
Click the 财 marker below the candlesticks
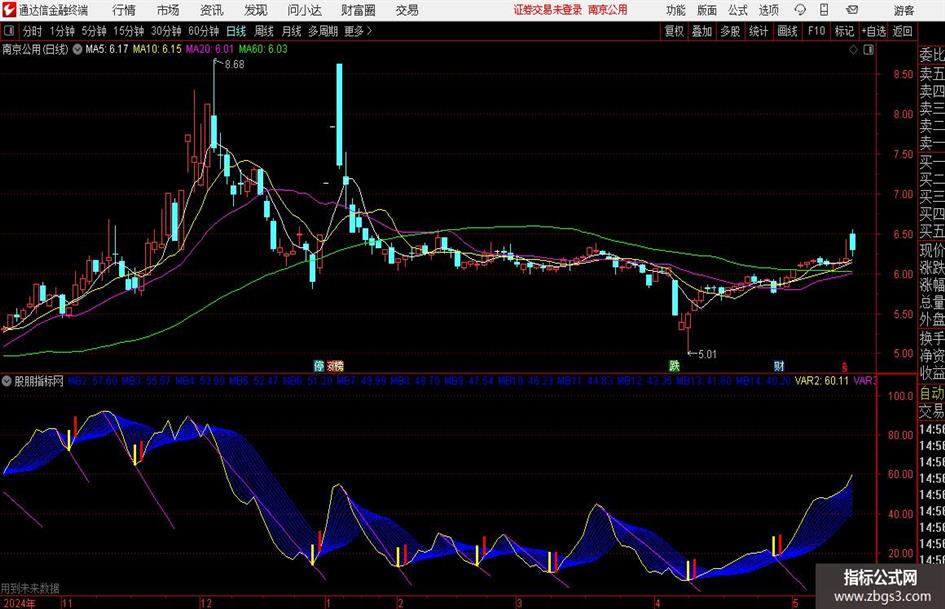[x=779, y=365]
